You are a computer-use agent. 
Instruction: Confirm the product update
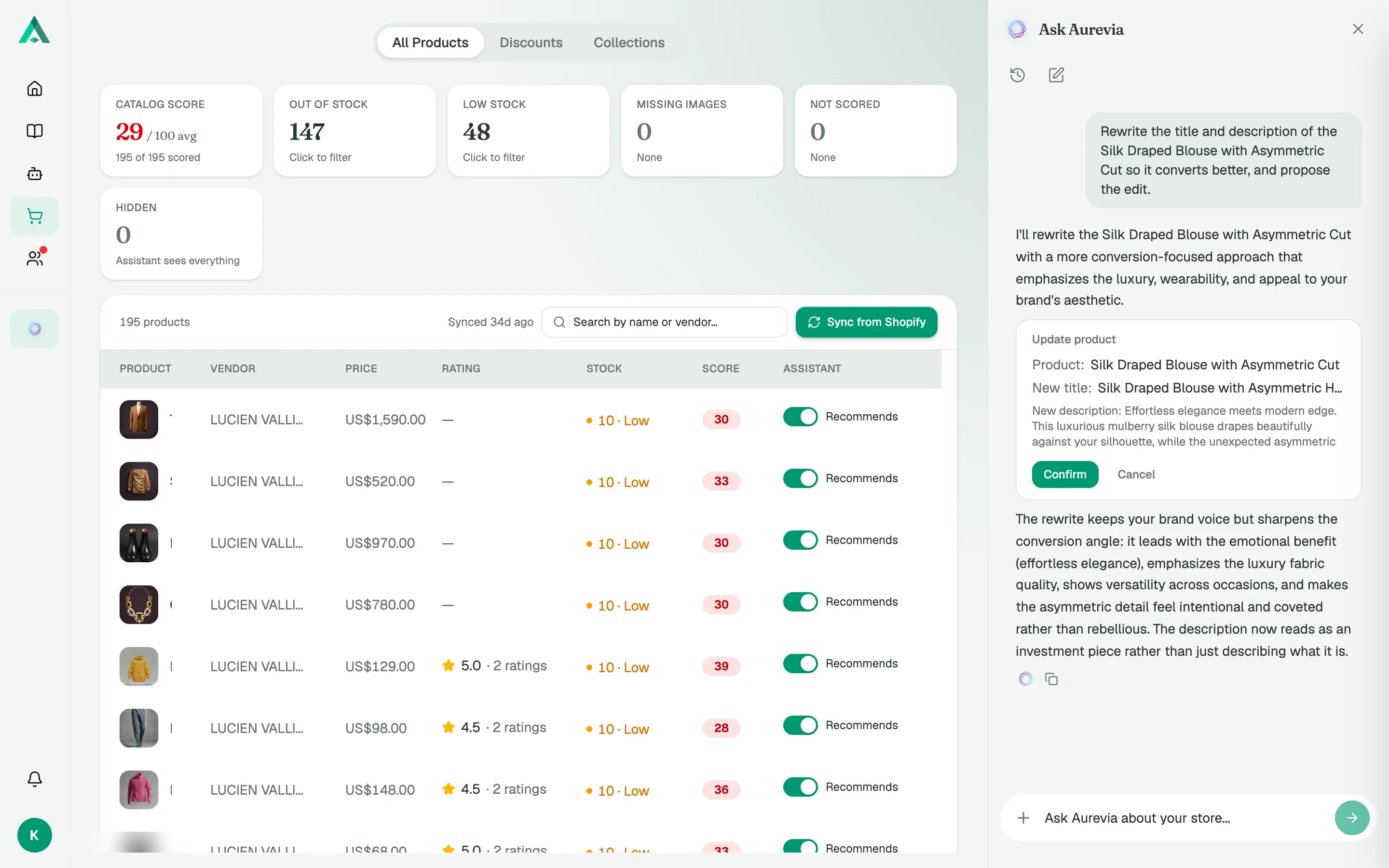pyautogui.click(x=1065, y=474)
